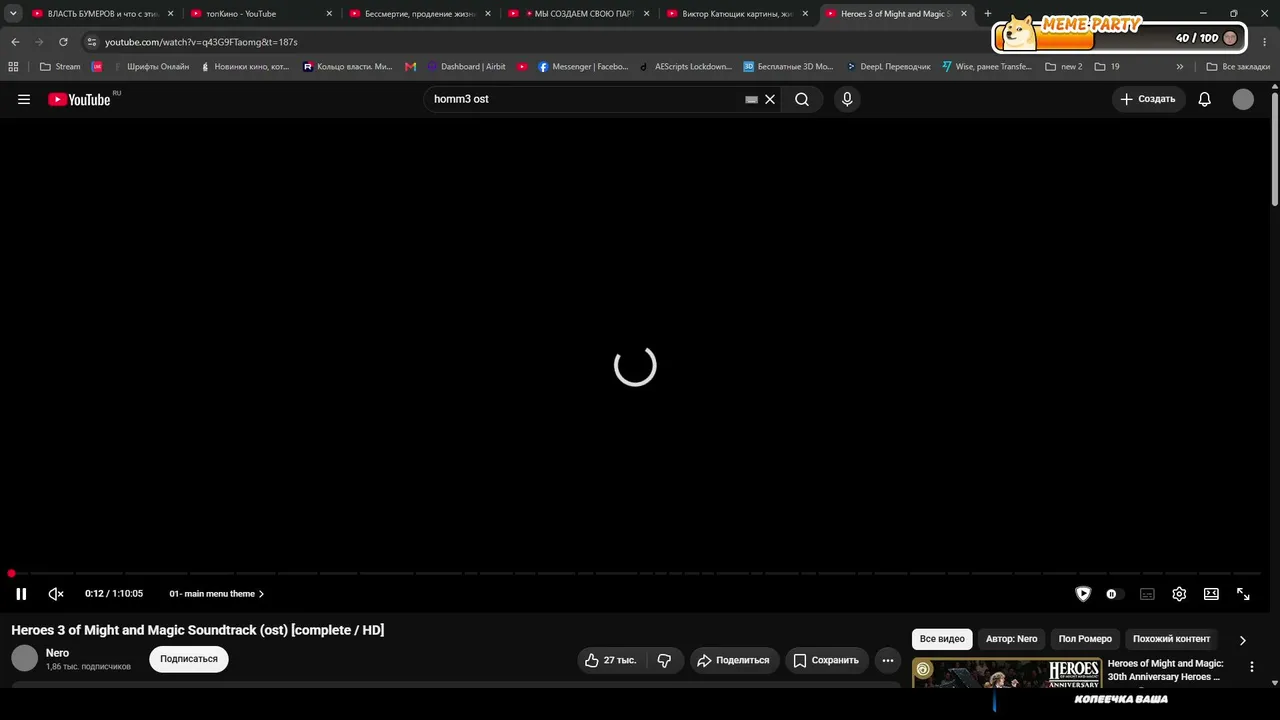Open the 'new 2' bookmark folder
This screenshot has height=720, width=1280.
click(x=1064, y=67)
